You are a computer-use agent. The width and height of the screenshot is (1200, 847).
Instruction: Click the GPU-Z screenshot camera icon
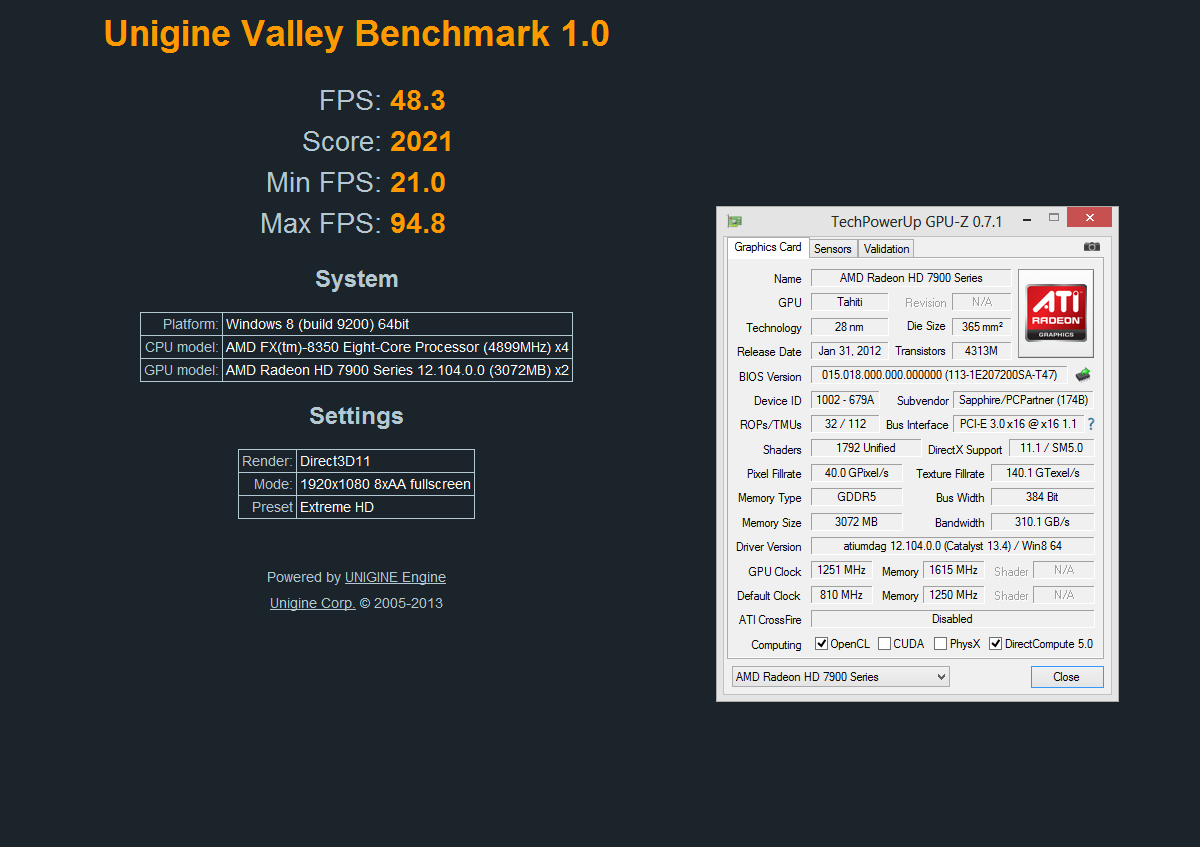[x=1091, y=247]
